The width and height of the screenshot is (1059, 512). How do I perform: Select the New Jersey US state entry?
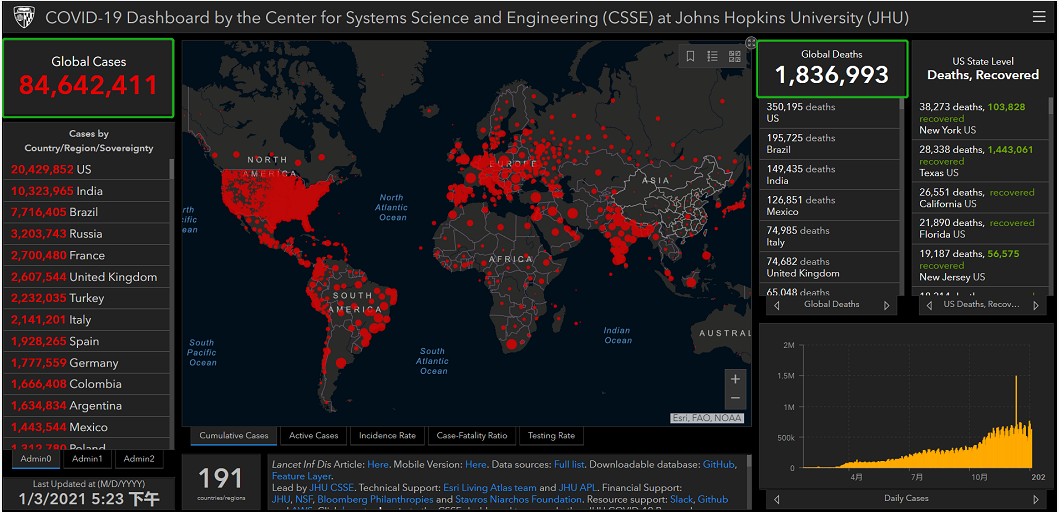[980, 265]
